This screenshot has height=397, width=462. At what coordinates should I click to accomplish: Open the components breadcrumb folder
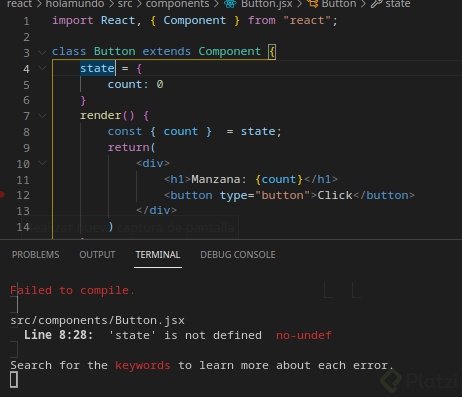pos(177,4)
